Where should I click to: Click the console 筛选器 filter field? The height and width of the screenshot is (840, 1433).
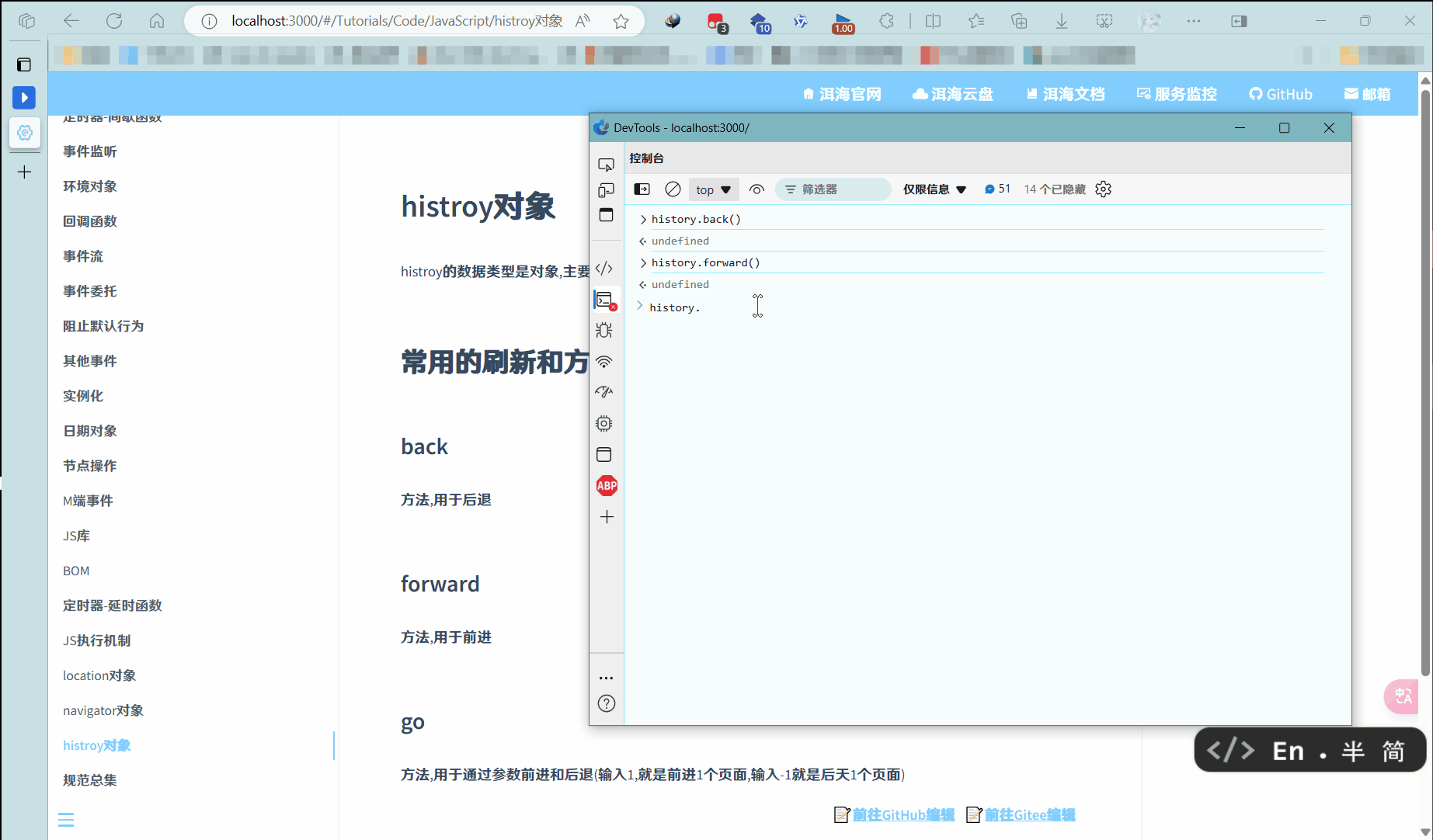click(833, 189)
